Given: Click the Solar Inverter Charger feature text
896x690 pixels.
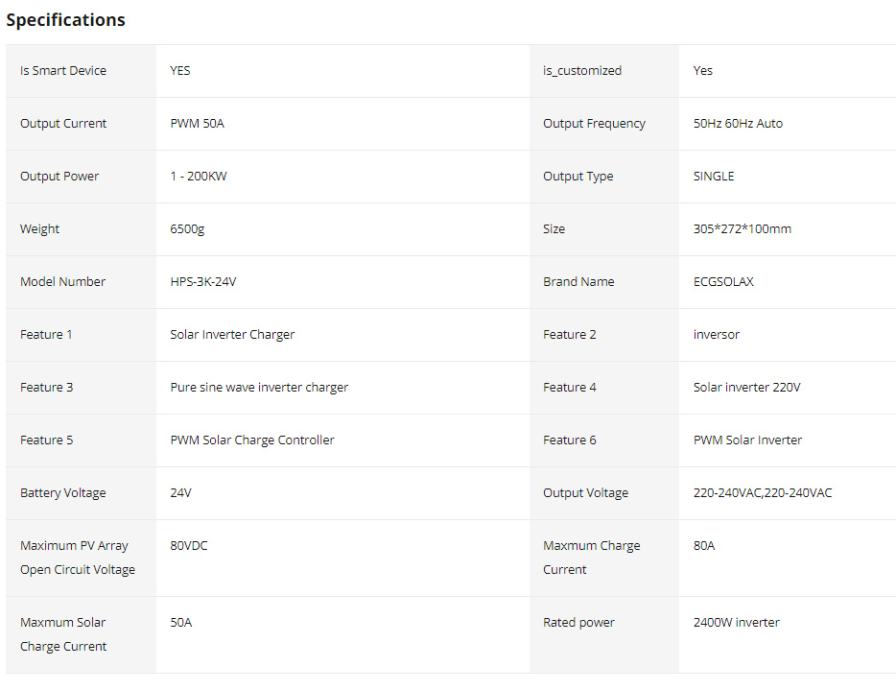Looking at the screenshot, I should tap(232, 335).
